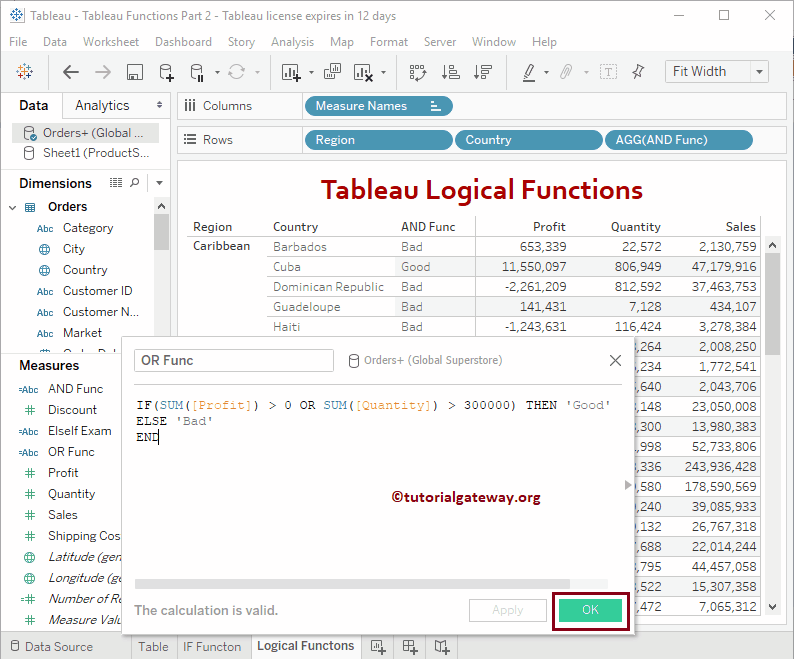This screenshot has width=794, height=659.
Task: Add new worksheet tab icon
Action: point(378,646)
